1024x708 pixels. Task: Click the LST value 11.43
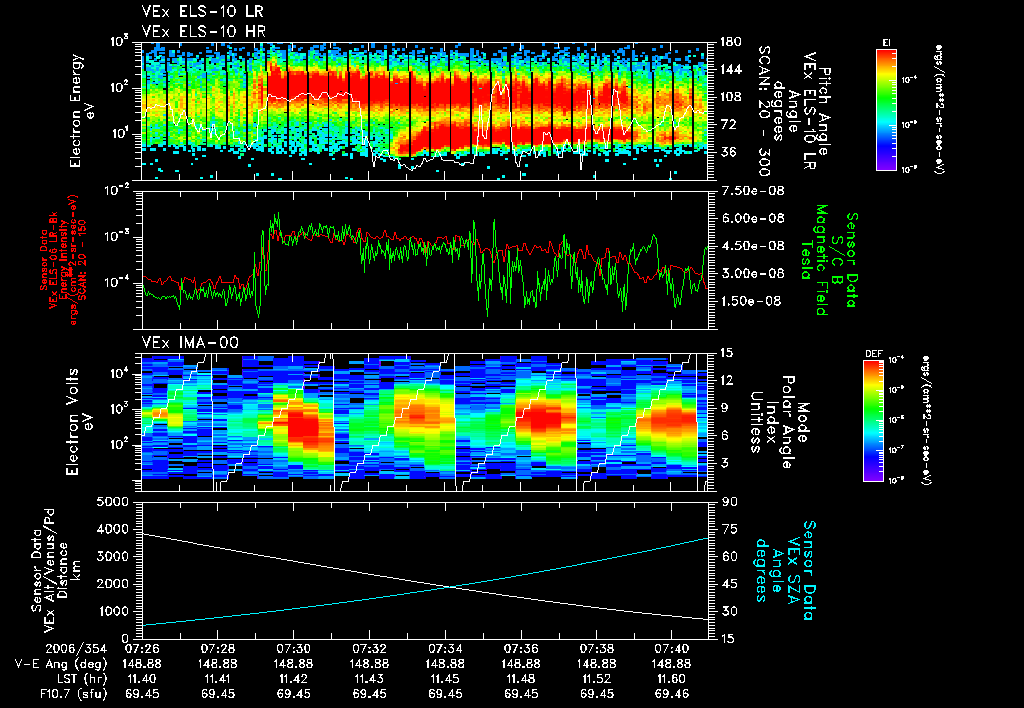[369, 679]
